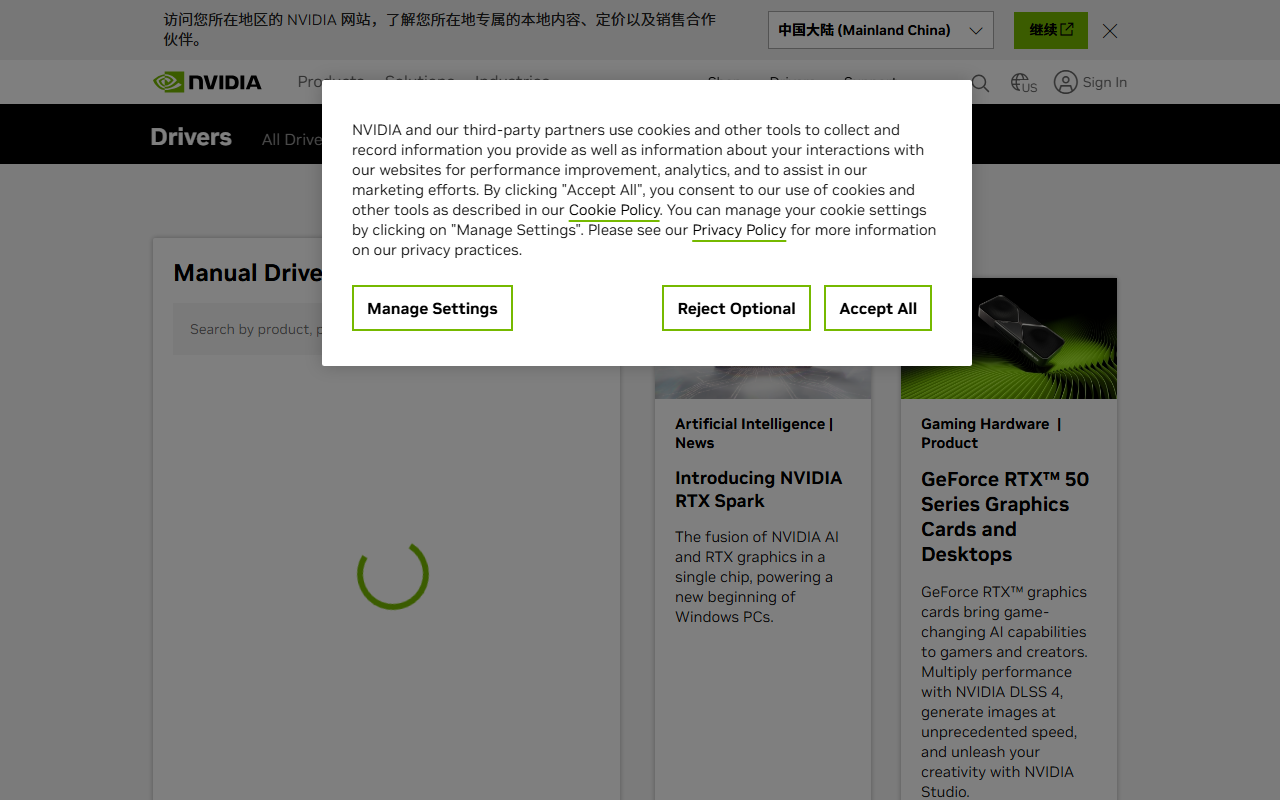Close the region banner with the X

(1110, 31)
